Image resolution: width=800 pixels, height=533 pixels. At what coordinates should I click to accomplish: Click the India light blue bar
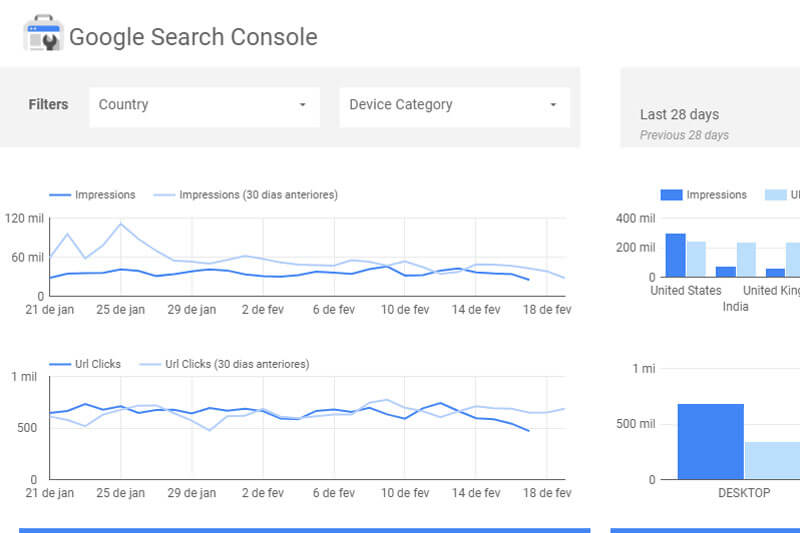[746, 260]
